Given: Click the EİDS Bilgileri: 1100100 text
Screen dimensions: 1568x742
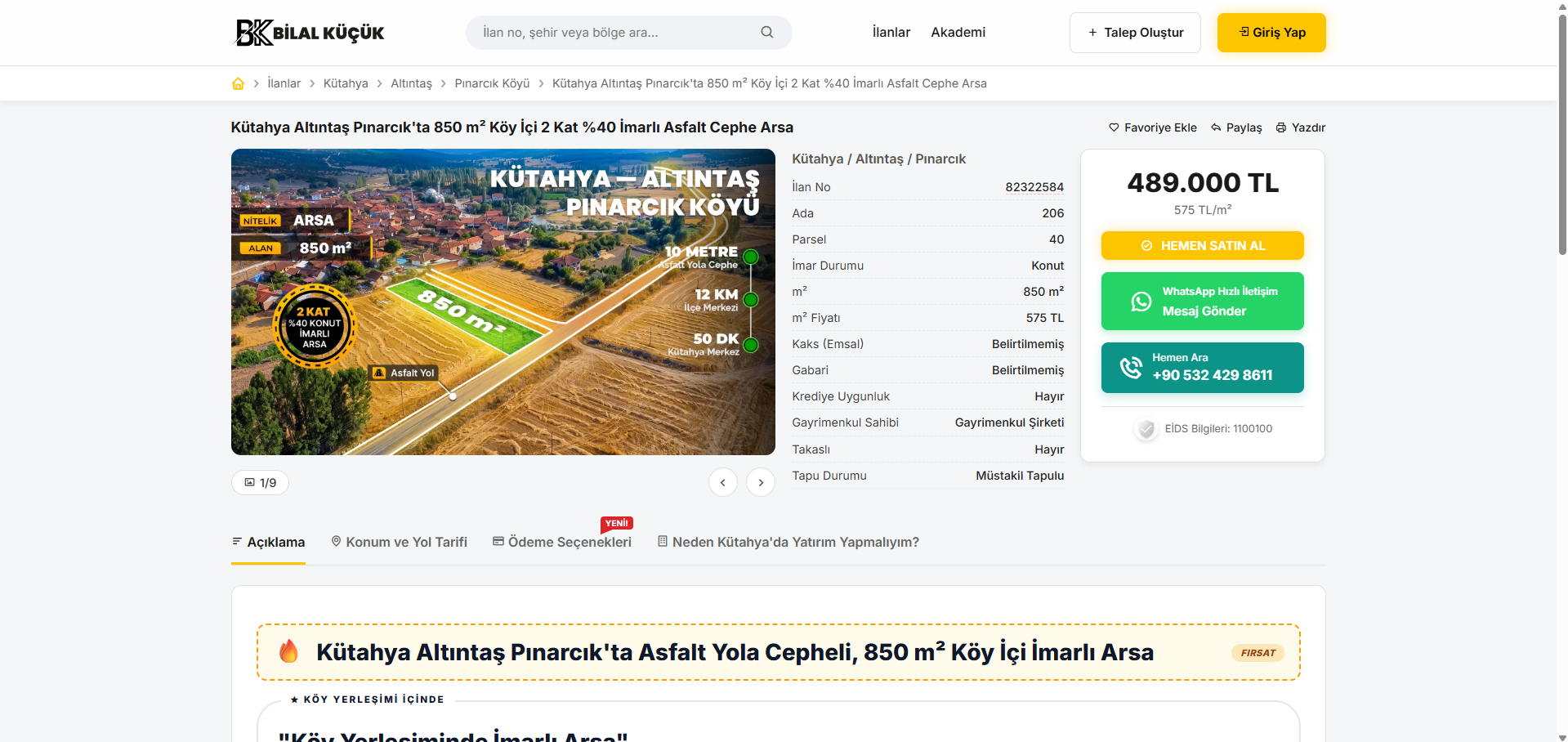Looking at the screenshot, I should coord(1218,429).
